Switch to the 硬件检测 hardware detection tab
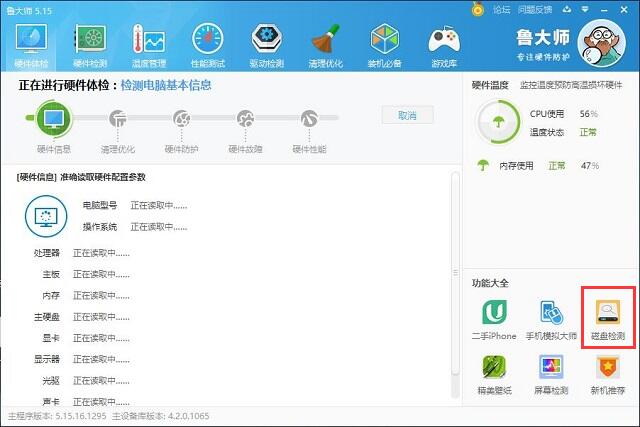 [90, 46]
